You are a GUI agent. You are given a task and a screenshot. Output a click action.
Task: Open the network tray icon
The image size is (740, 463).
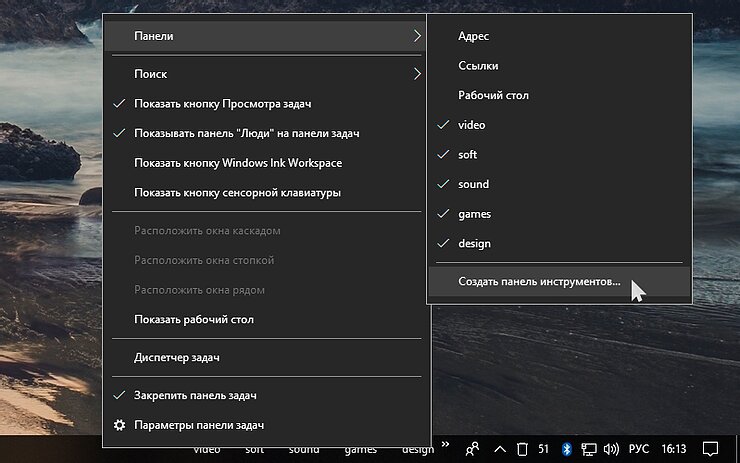point(589,449)
